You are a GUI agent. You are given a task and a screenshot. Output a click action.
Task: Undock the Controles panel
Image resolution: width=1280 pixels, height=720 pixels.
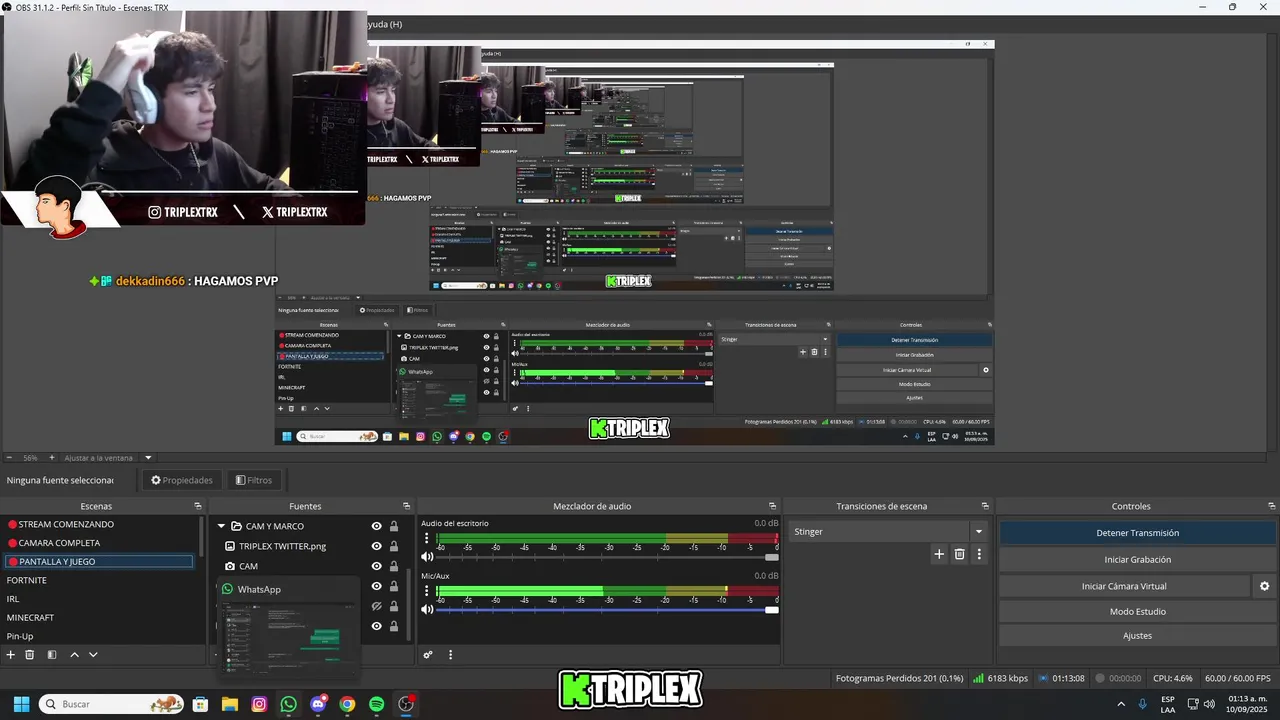[1270, 506]
